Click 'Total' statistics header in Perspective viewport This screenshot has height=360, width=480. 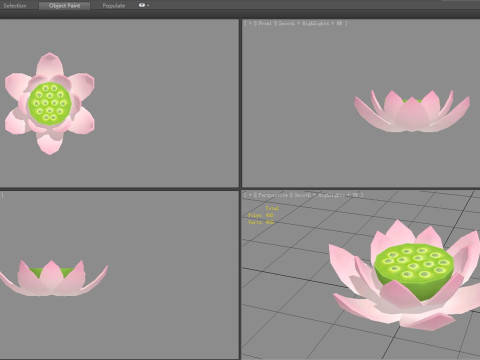click(272, 208)
